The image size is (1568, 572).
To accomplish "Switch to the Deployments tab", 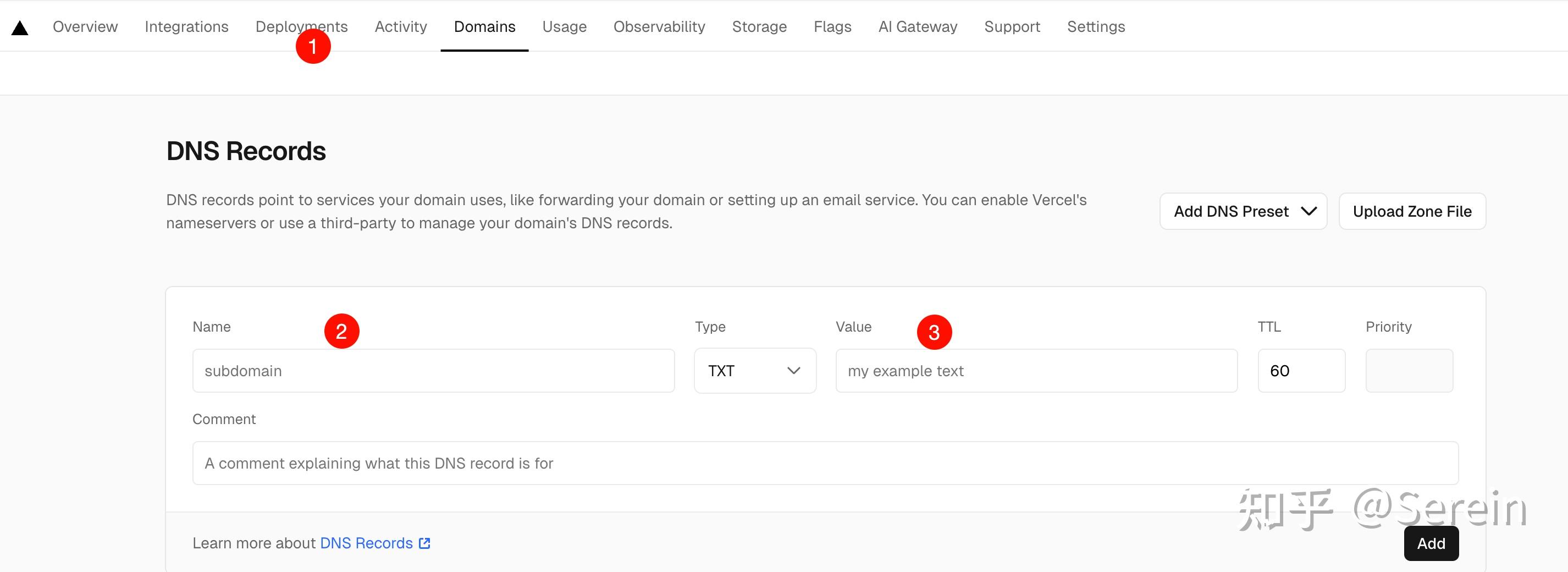I will [302, 26].
